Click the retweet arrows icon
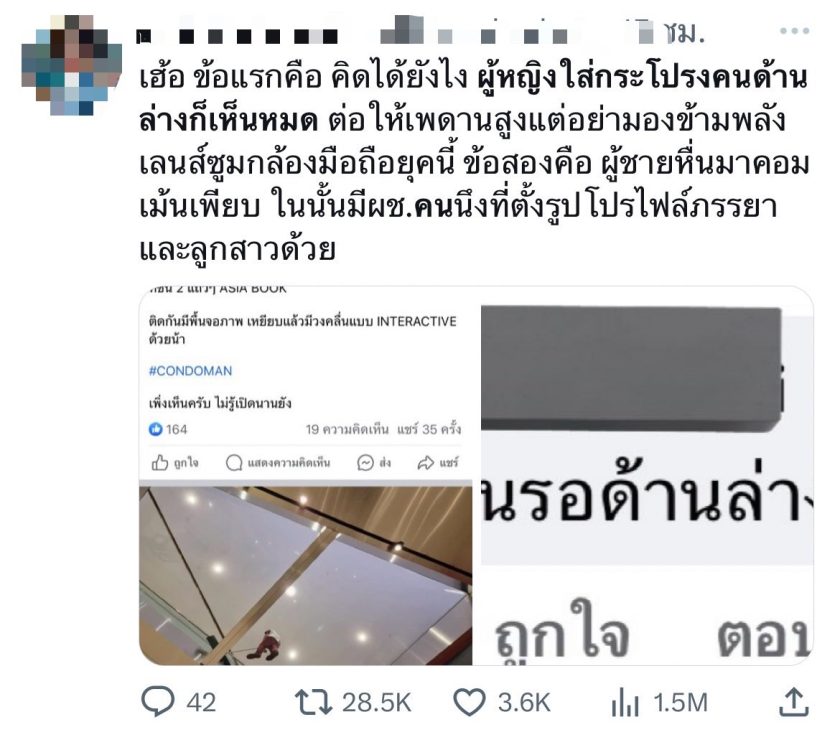This screenshot has width=840, height=740. click(x=313, y=702)
